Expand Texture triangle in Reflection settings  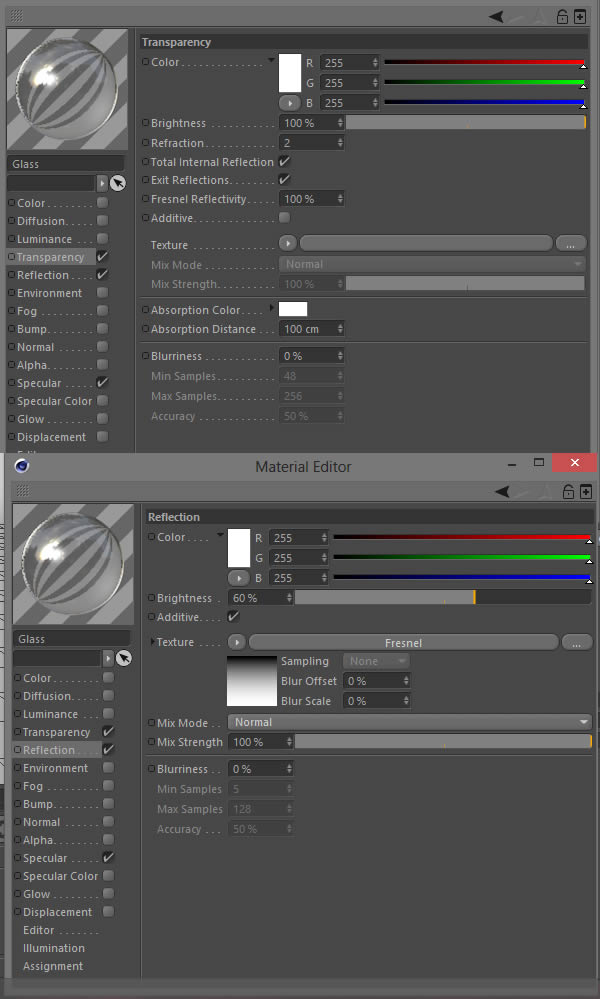(x=152, y=641)
